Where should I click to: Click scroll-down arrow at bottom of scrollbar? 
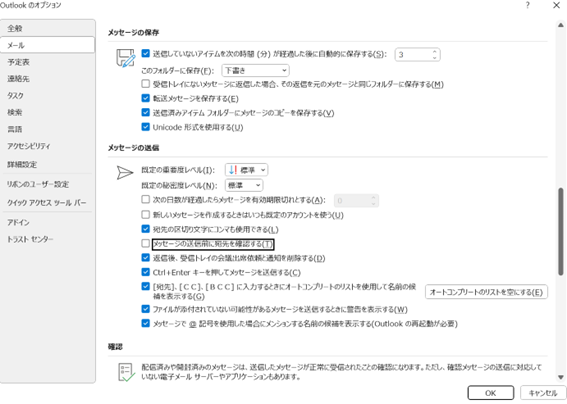[560, 377]
